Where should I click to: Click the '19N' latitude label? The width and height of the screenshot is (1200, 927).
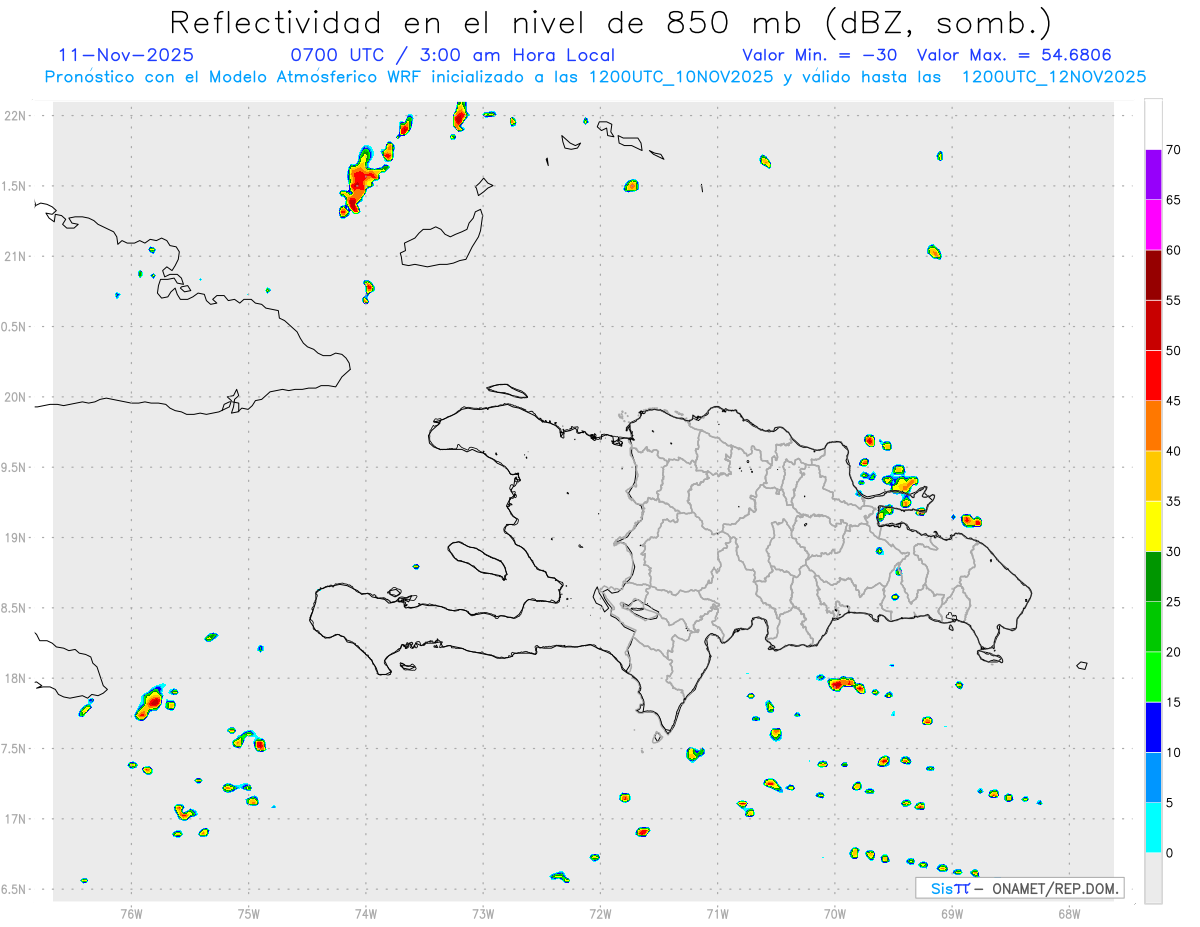(15, 538)
